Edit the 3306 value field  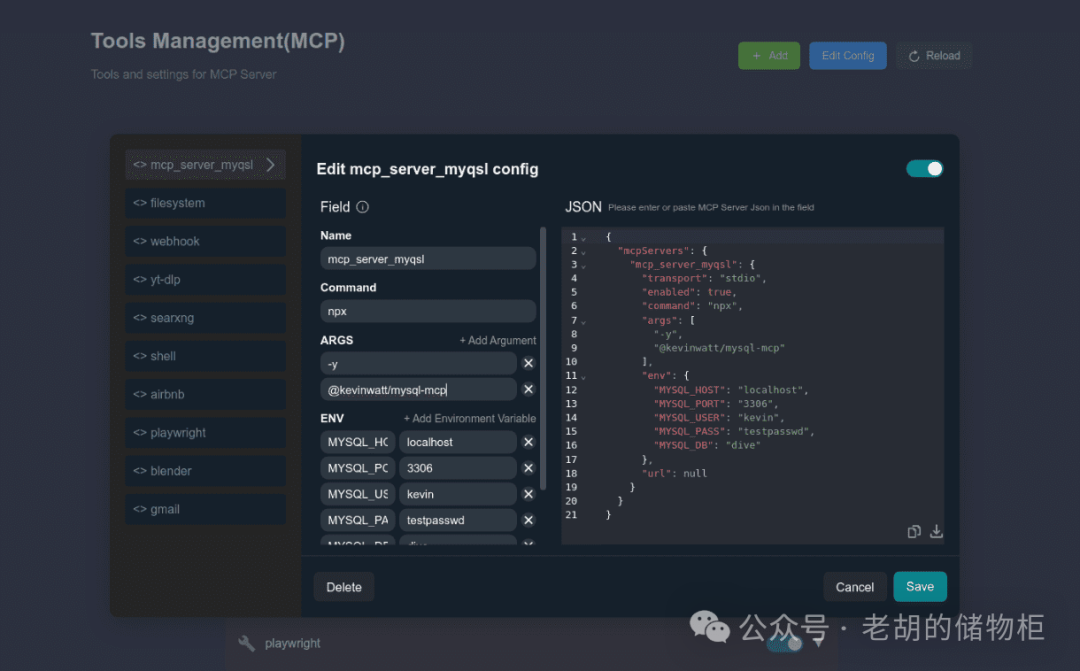point(457,468)
